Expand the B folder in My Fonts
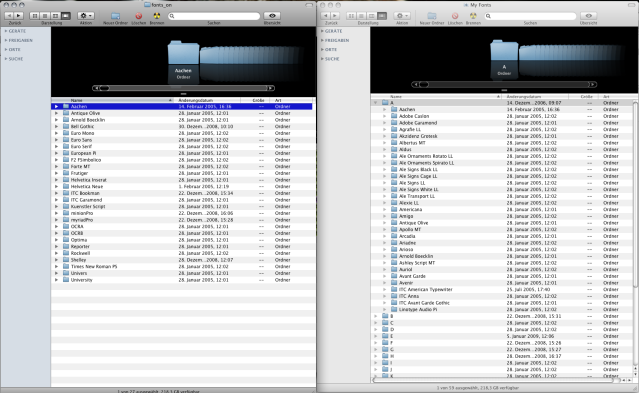 coord(376,316)
